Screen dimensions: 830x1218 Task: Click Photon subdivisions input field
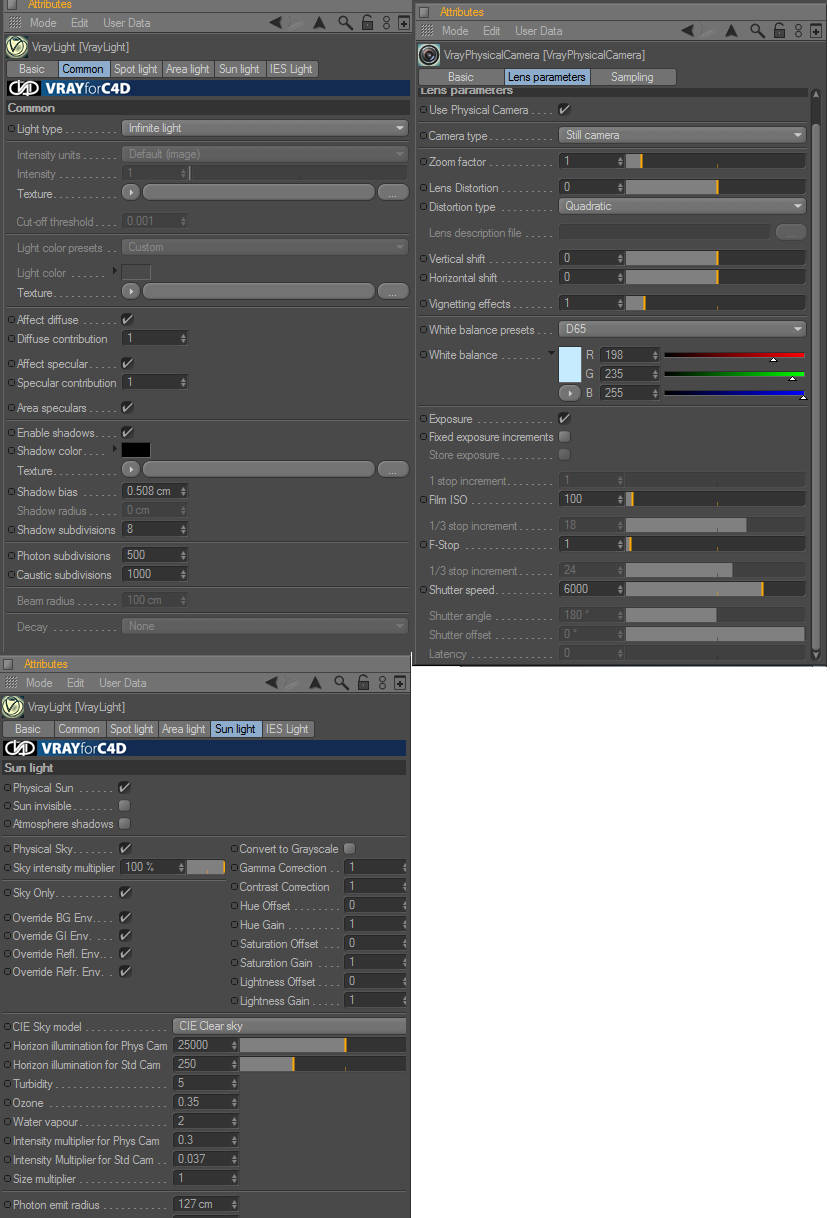149,555
